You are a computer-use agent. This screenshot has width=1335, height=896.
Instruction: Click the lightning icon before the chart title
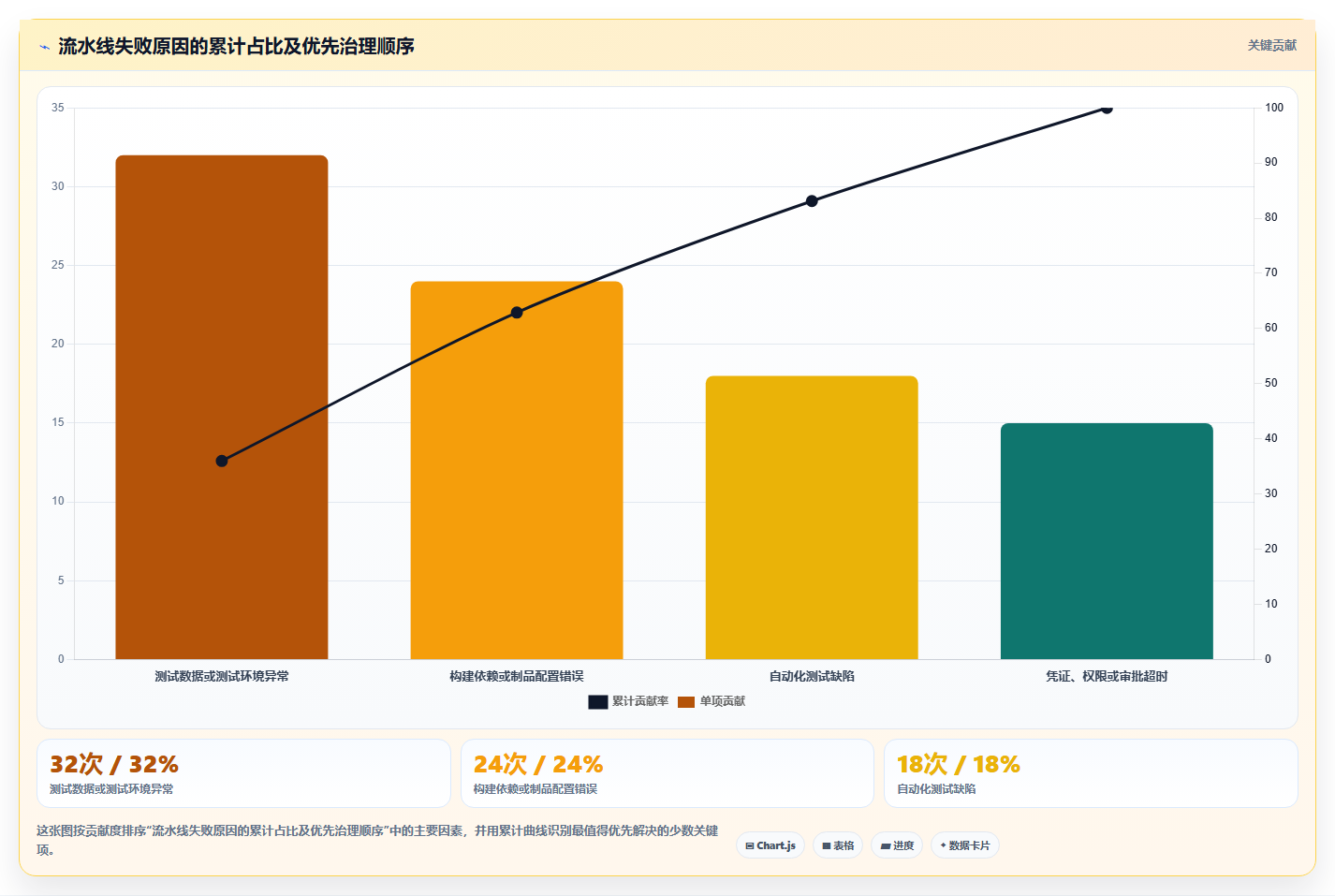tap(44, 47)
